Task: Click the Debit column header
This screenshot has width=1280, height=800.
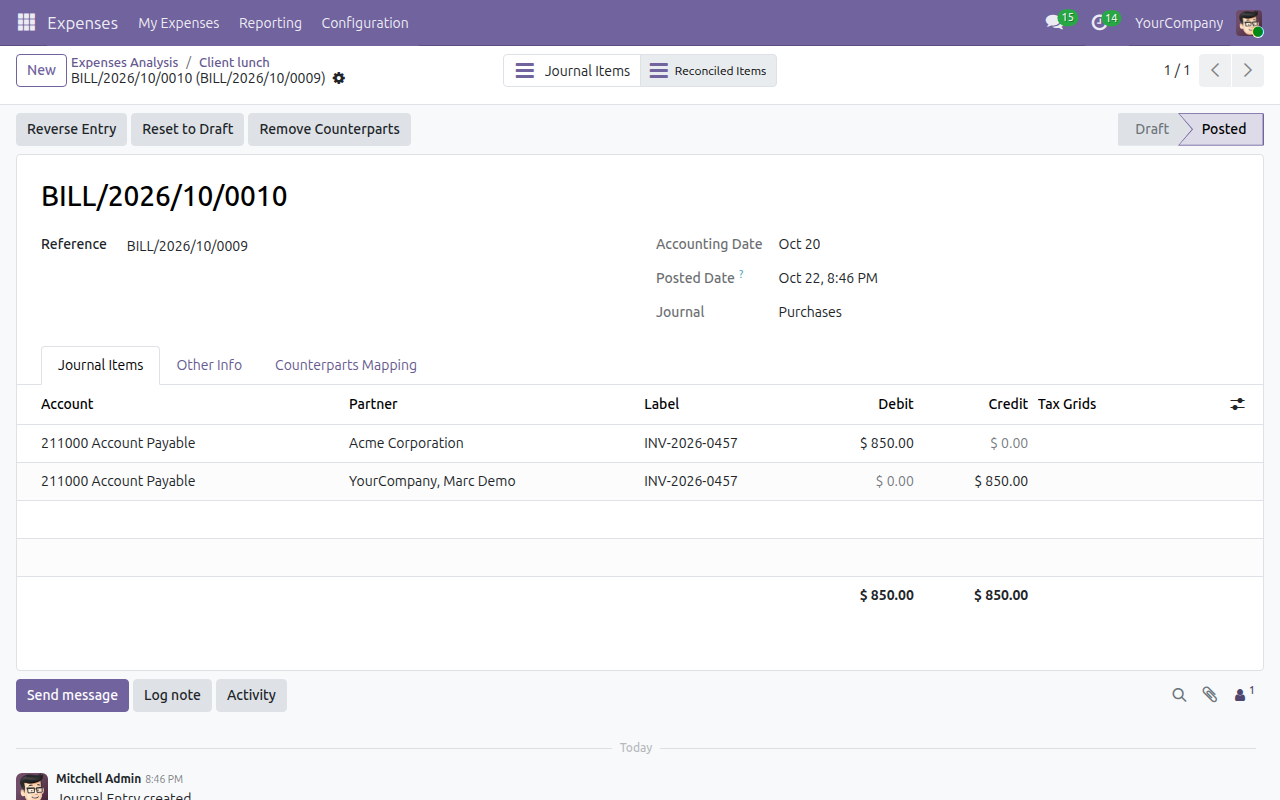Action: tap(896, 404)
